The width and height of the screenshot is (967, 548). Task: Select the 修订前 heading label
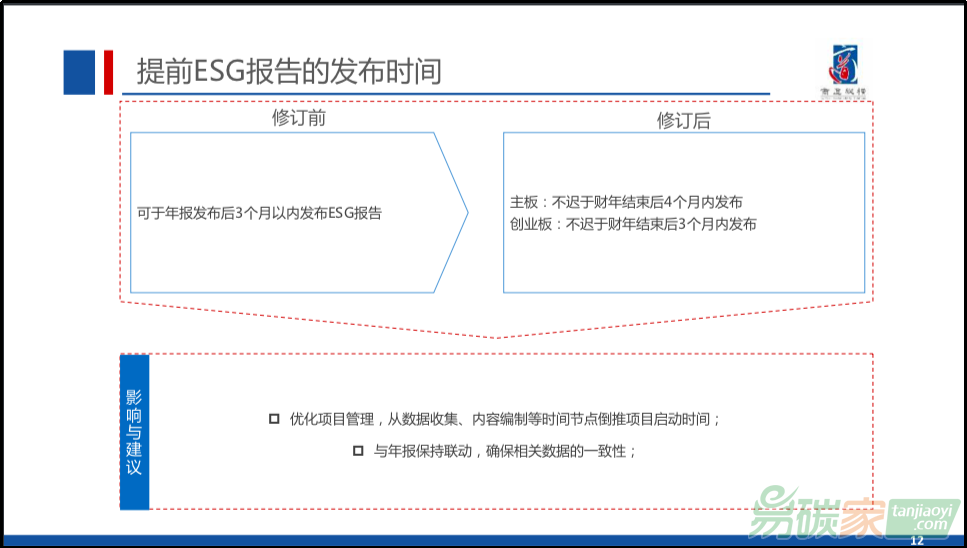(x=298, y=118)
